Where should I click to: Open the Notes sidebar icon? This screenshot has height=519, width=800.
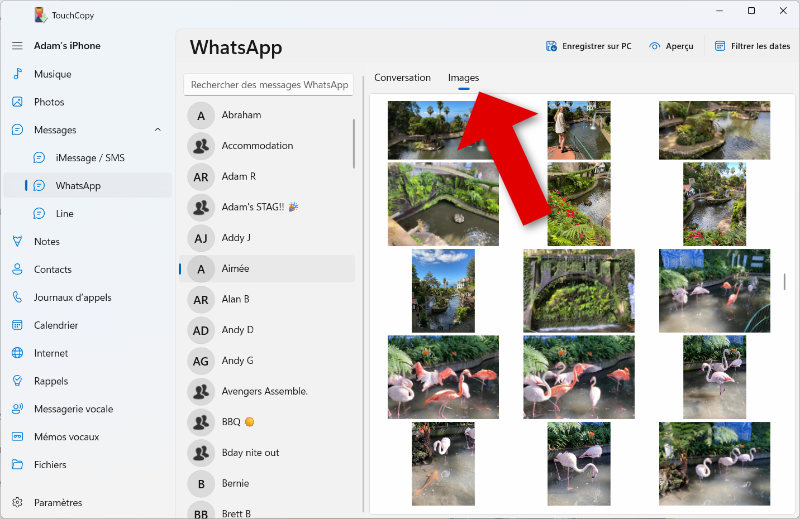(x=17, y=241)
